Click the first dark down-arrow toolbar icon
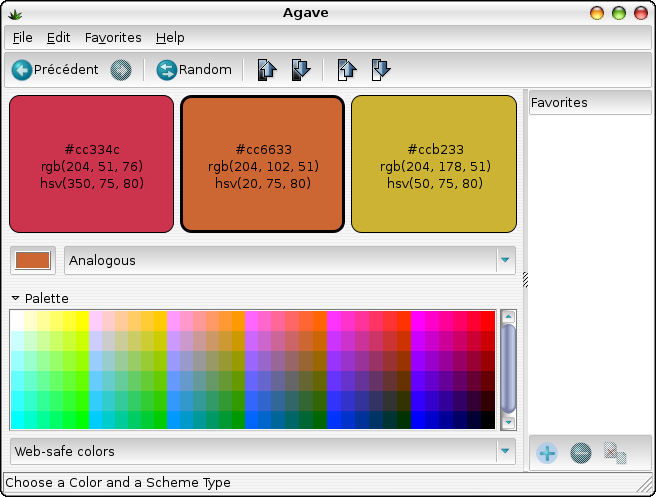 [301, 70]
